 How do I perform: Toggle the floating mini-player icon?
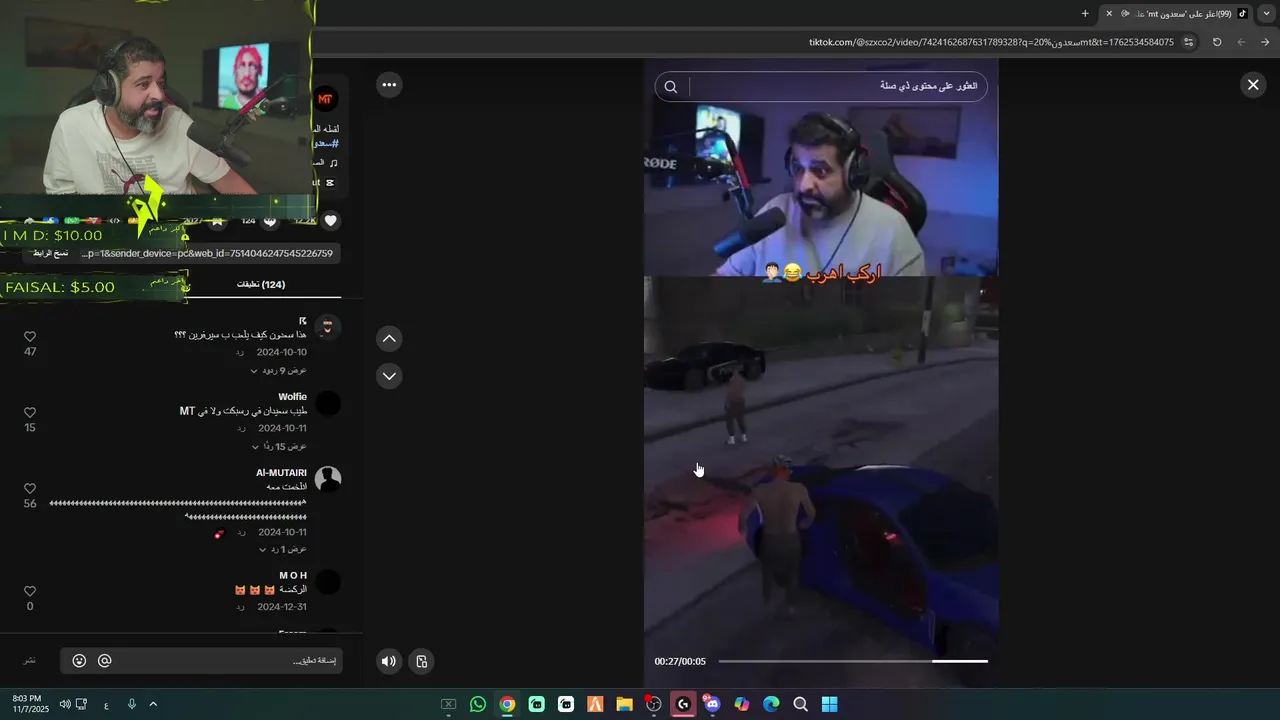point(422,661)
